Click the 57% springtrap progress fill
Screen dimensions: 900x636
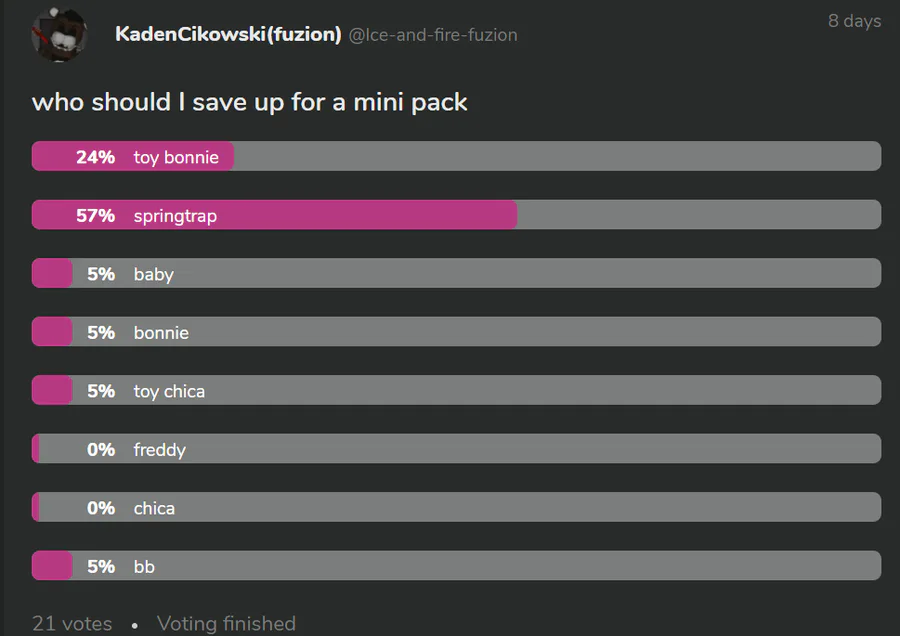(x=274, y=215)
